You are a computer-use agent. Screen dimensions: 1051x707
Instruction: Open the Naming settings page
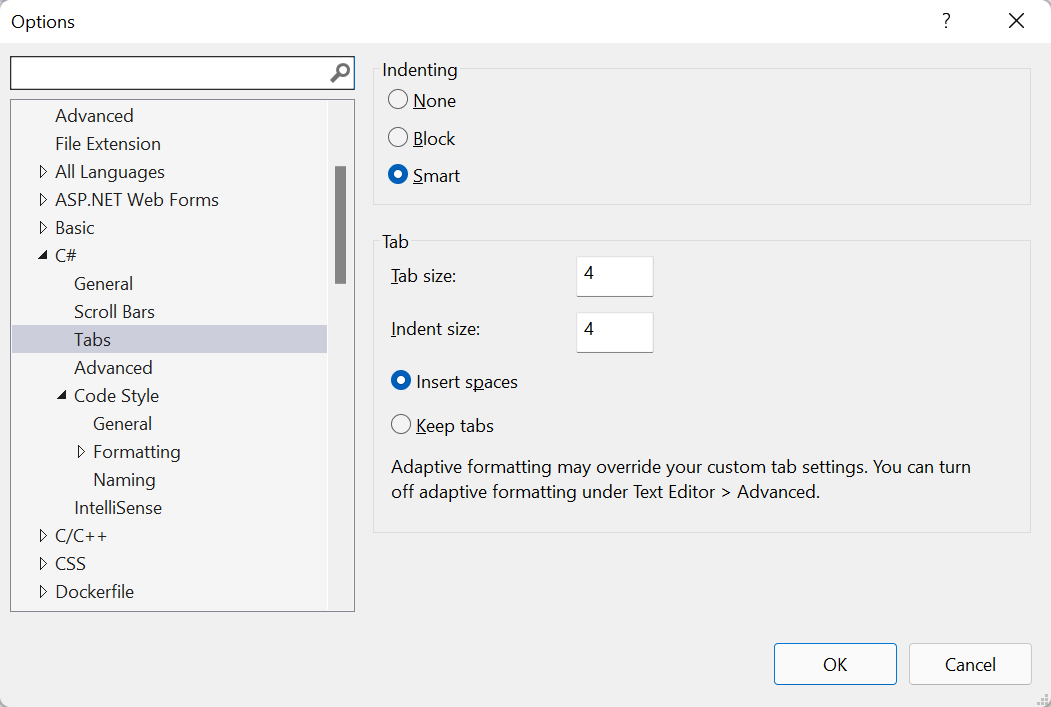click(124, 479)
